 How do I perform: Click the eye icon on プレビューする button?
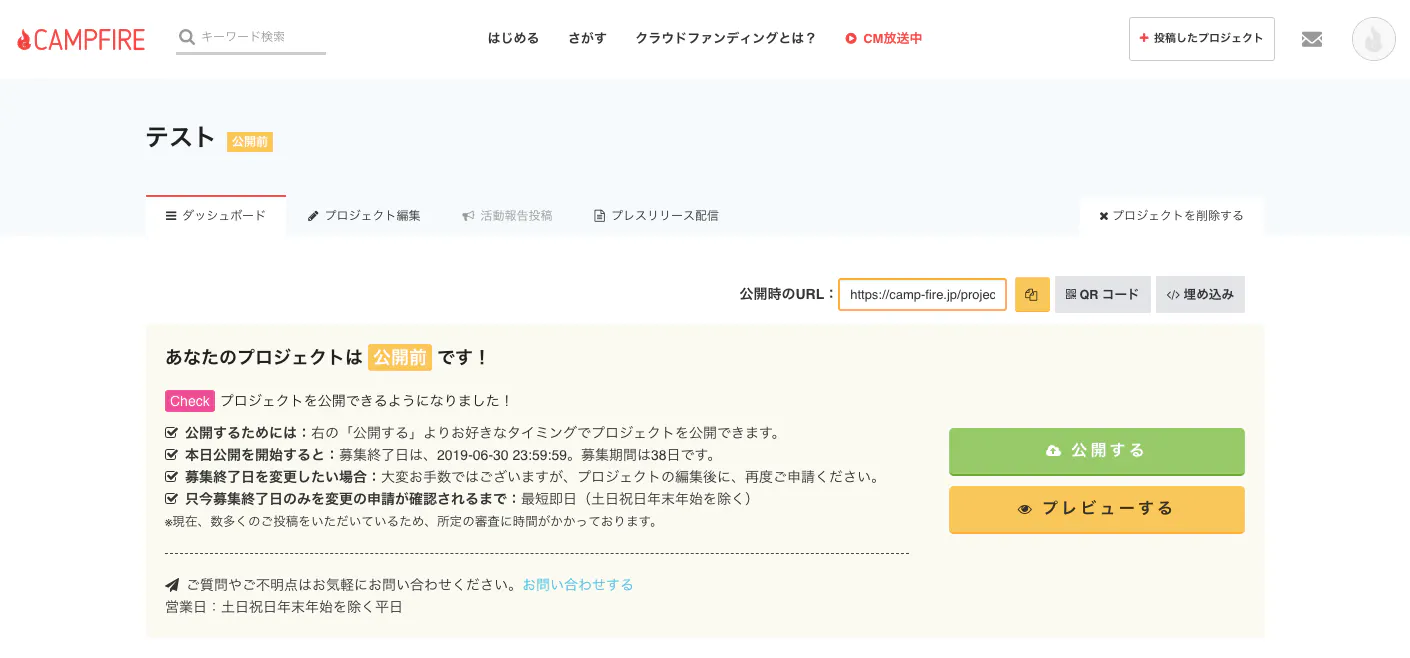coord(1024,509)
